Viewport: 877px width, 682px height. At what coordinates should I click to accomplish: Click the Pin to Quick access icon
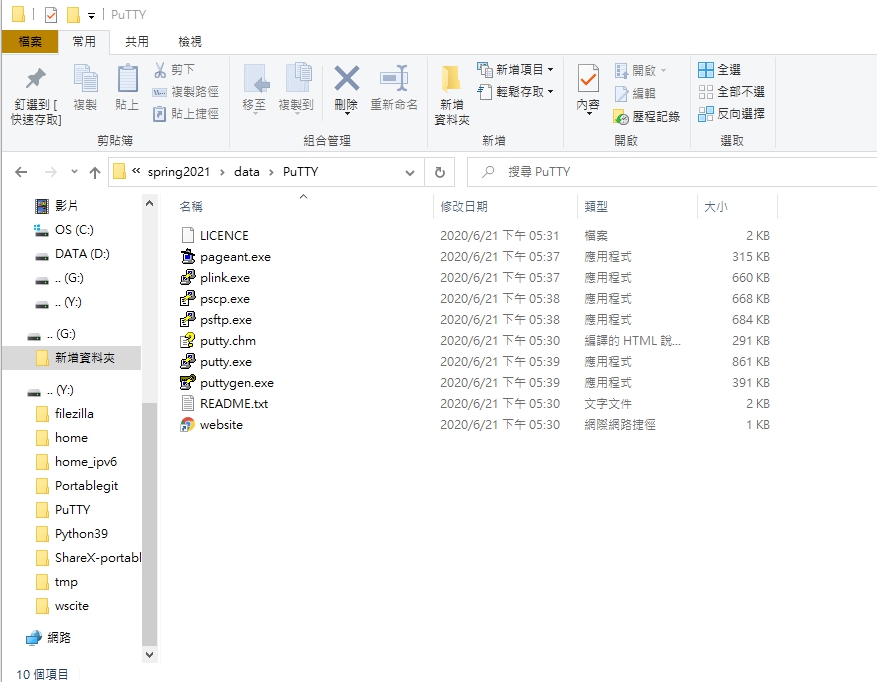[36, 79]
